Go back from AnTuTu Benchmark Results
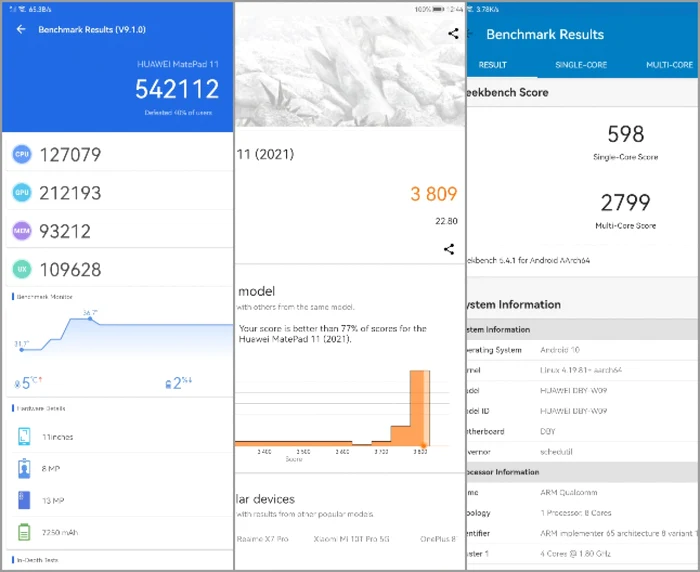 click(21, 29)
